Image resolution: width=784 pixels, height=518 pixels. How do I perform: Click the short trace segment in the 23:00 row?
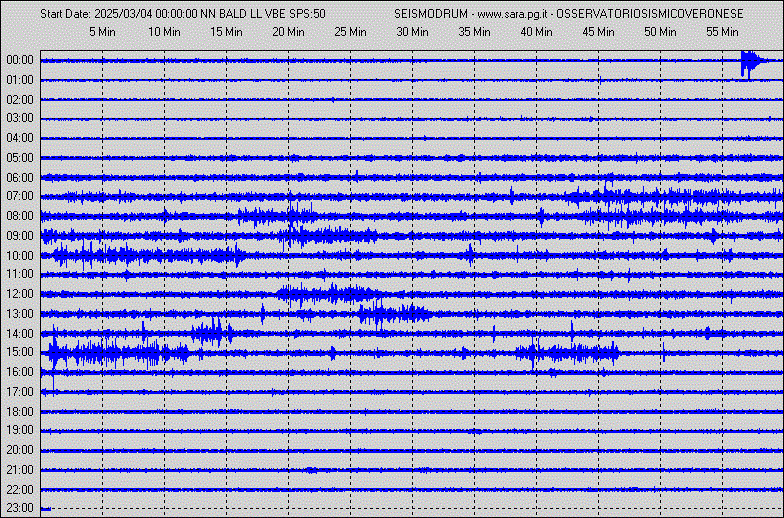(46, 509)
